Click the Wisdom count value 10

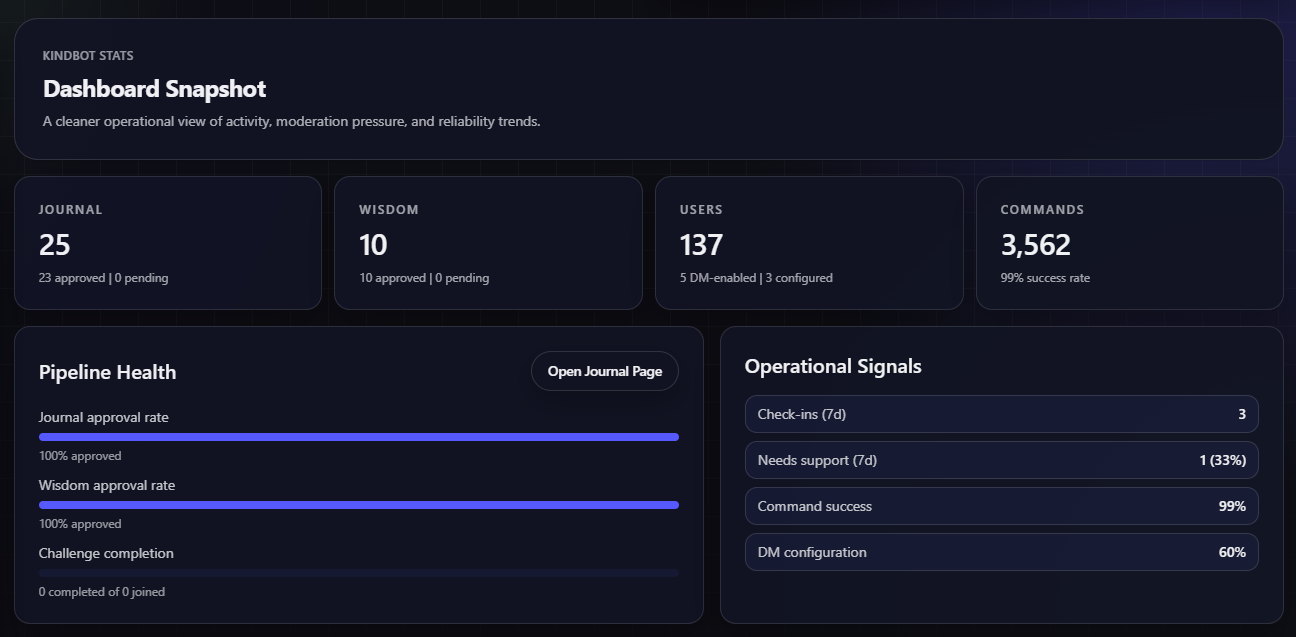pyautogui.click(x=373, y=245)
